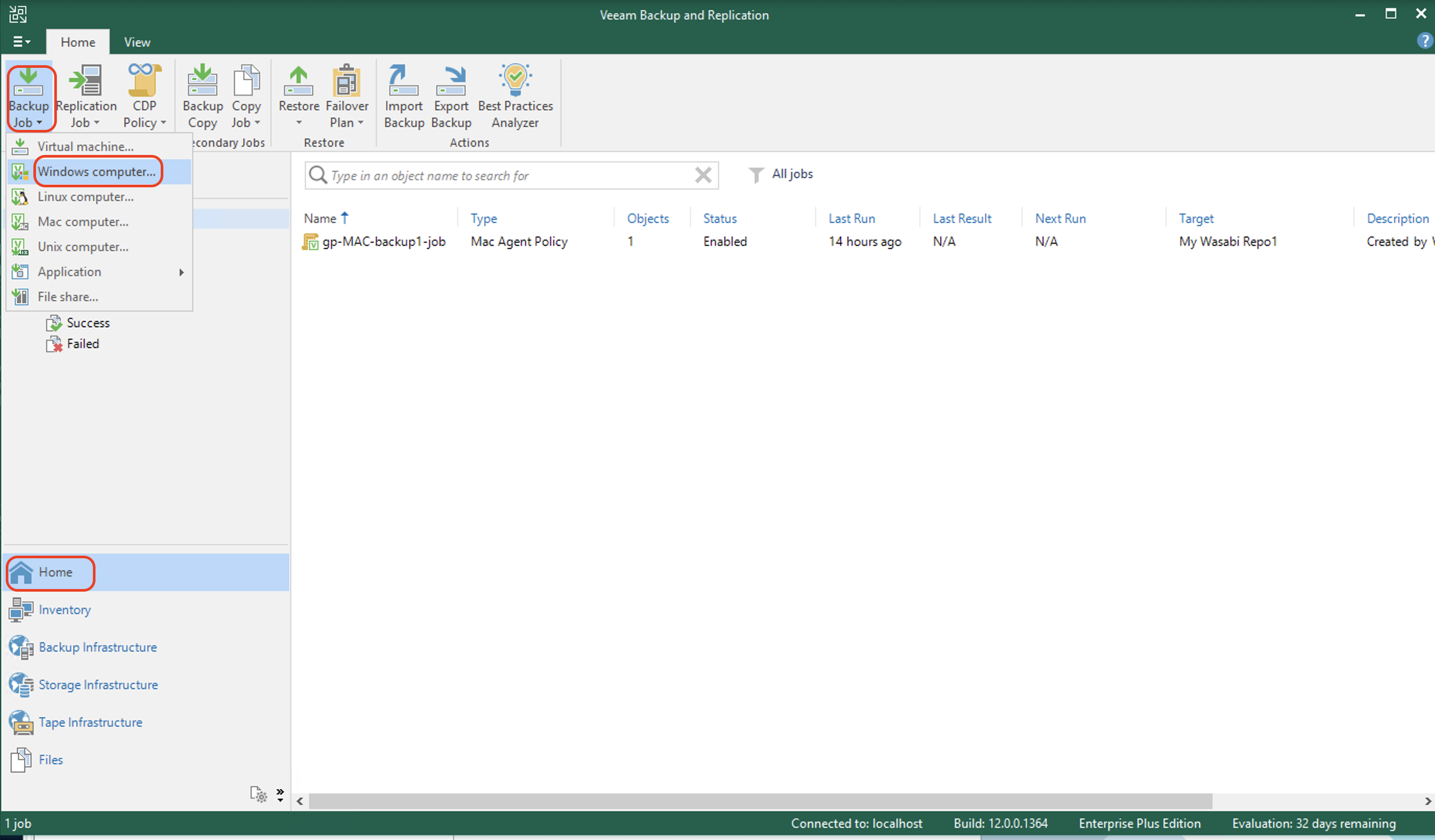Click the Copy Job ribbon icon
1435x840 pixels.
(x=246, y=80)
